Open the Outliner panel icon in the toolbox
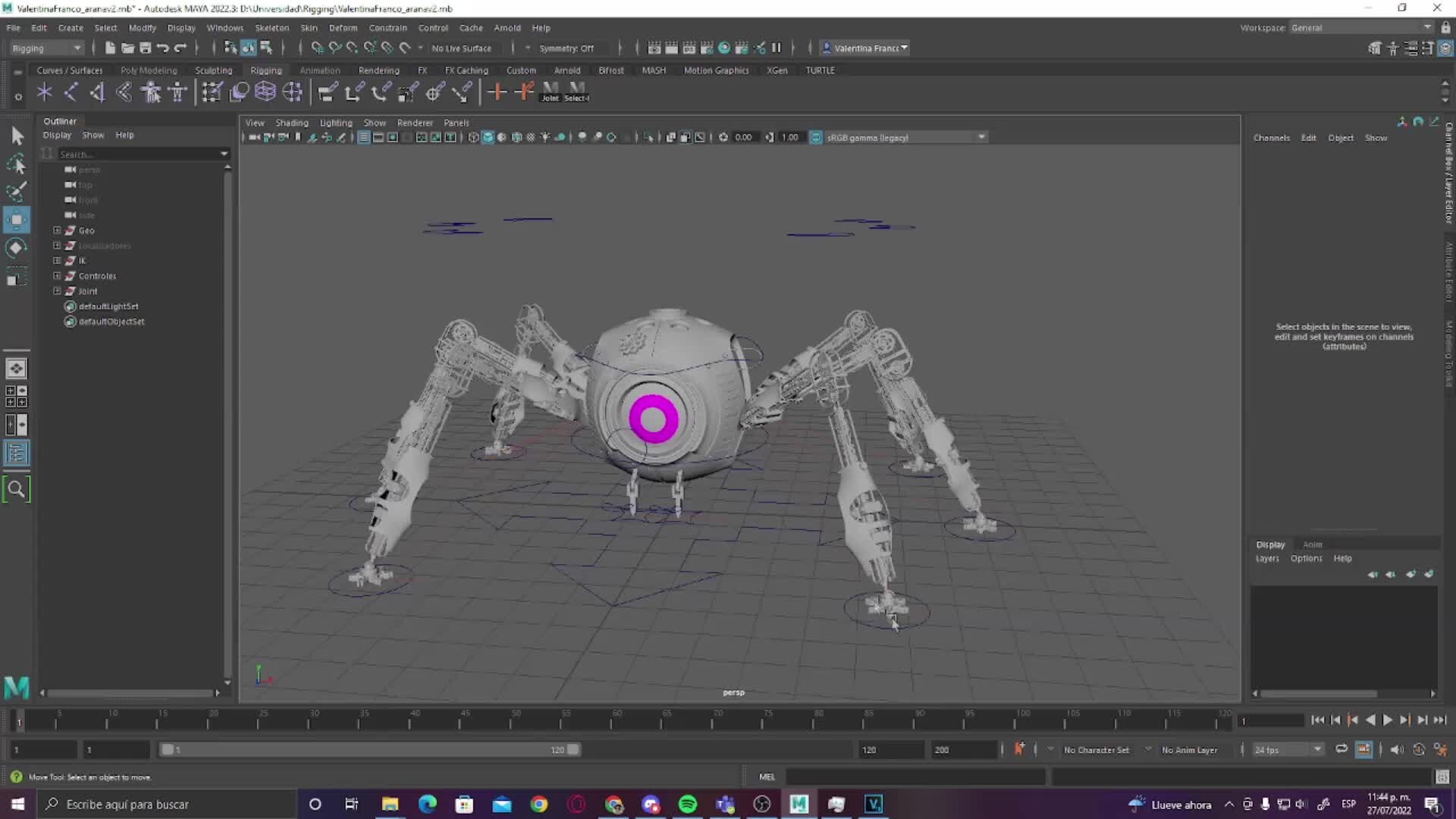This screenshot has height=819, width=1456. click(17, 453)
